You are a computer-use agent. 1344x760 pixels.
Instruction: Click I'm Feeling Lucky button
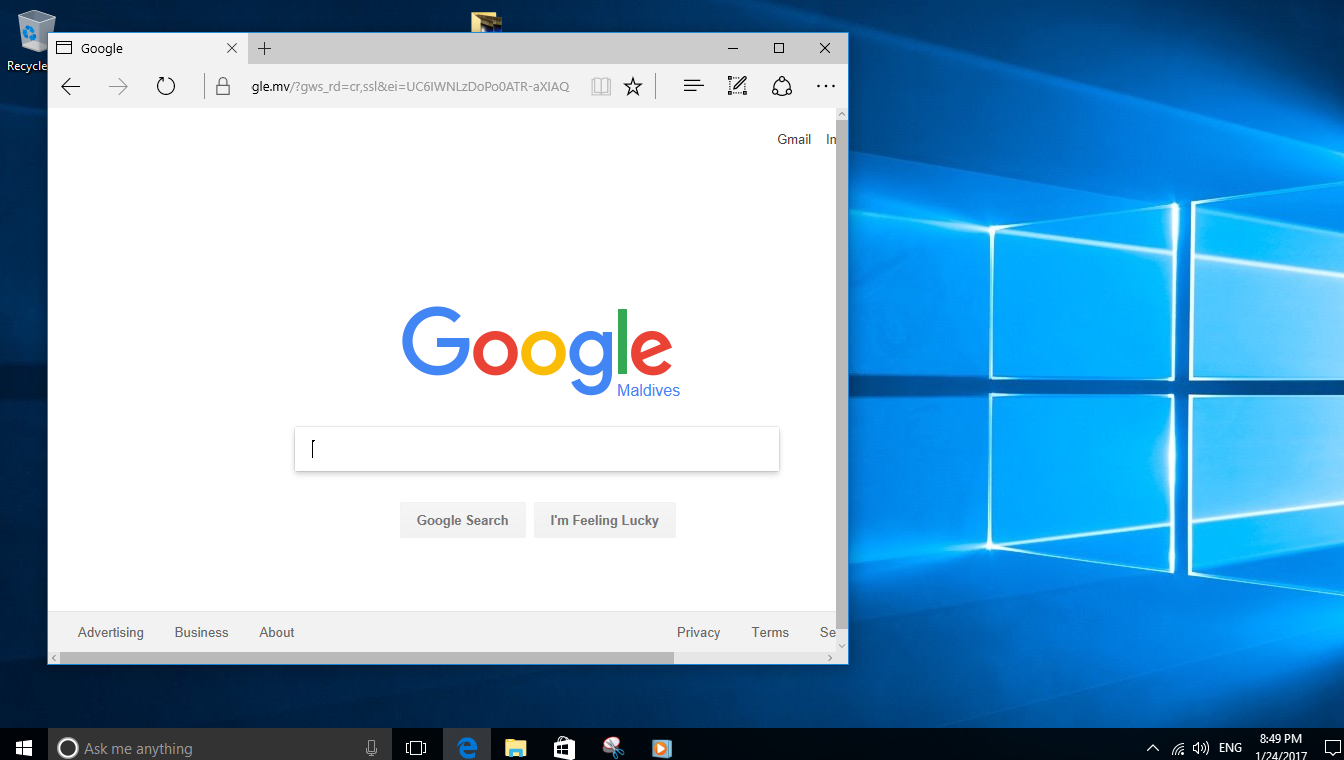point(605,520)
